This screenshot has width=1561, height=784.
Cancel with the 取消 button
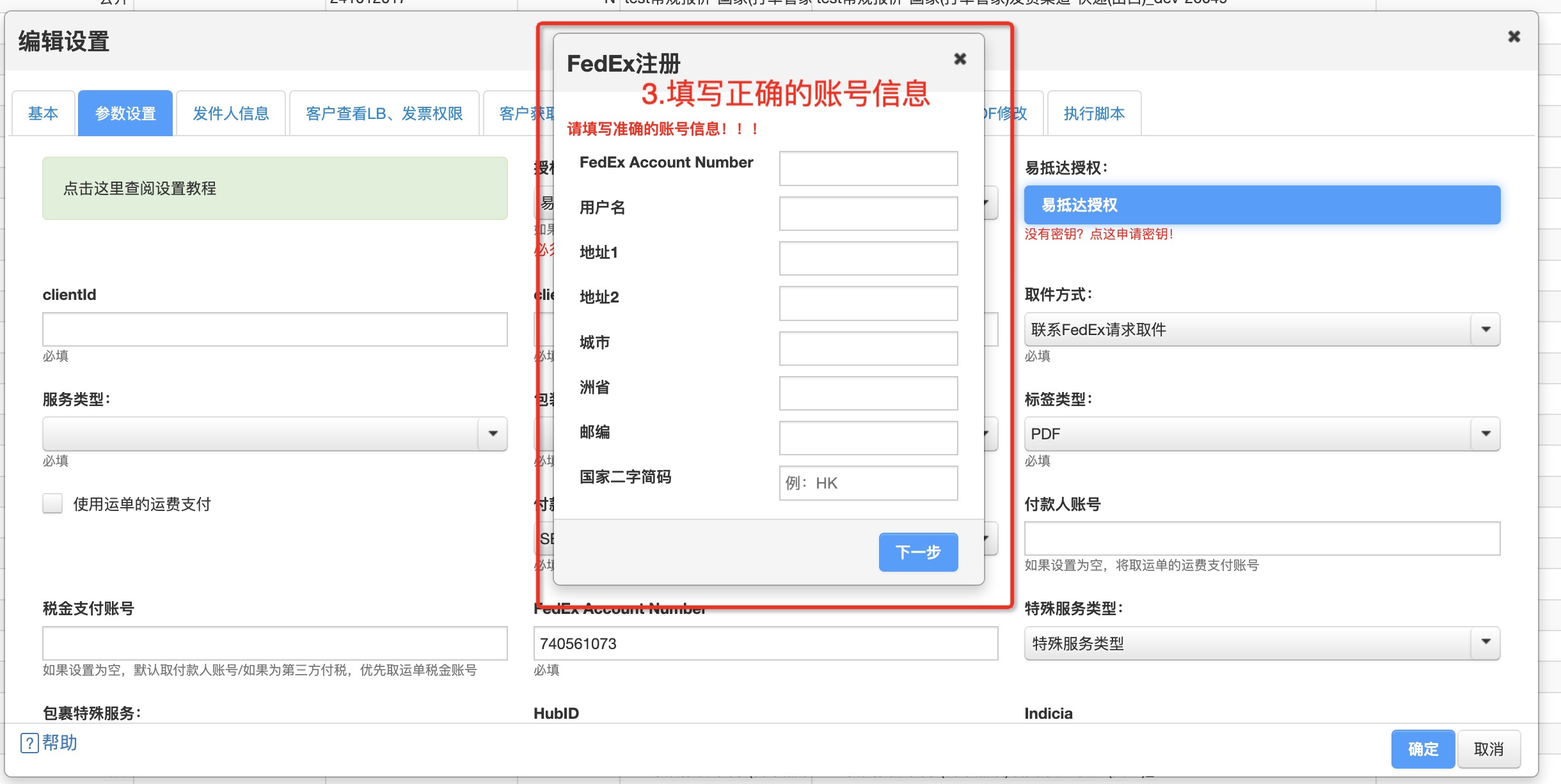pos(1489,749)
